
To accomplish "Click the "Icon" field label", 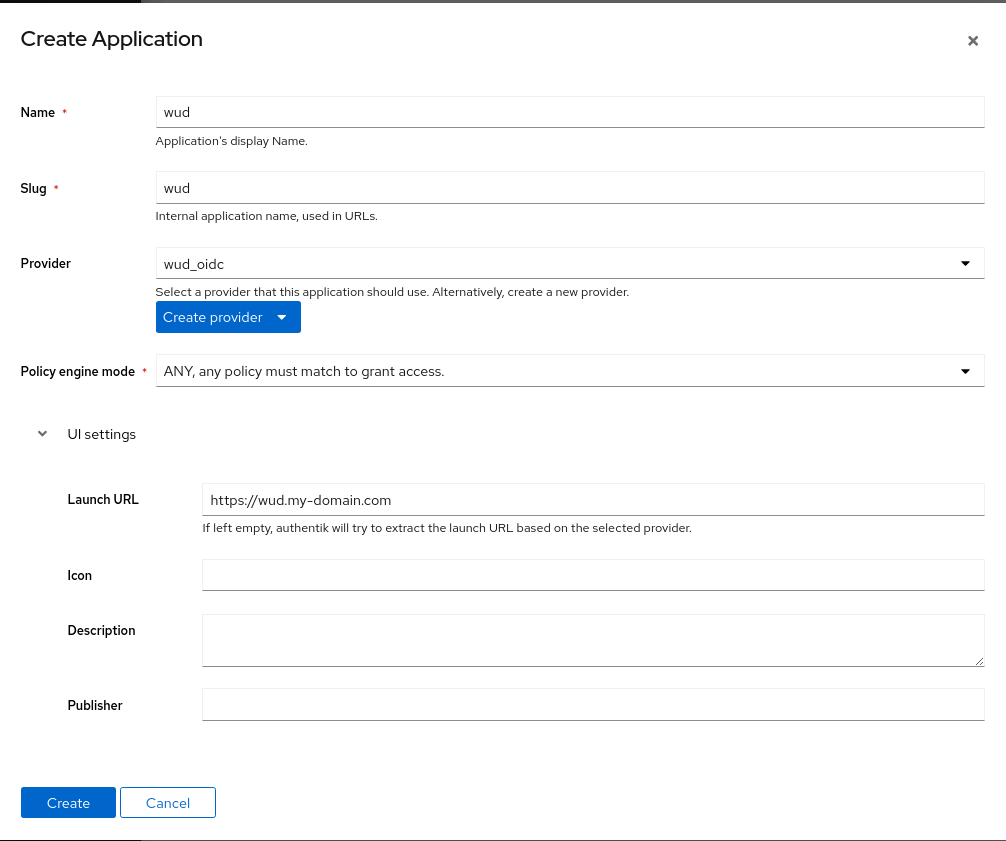I will click(80, 575).
